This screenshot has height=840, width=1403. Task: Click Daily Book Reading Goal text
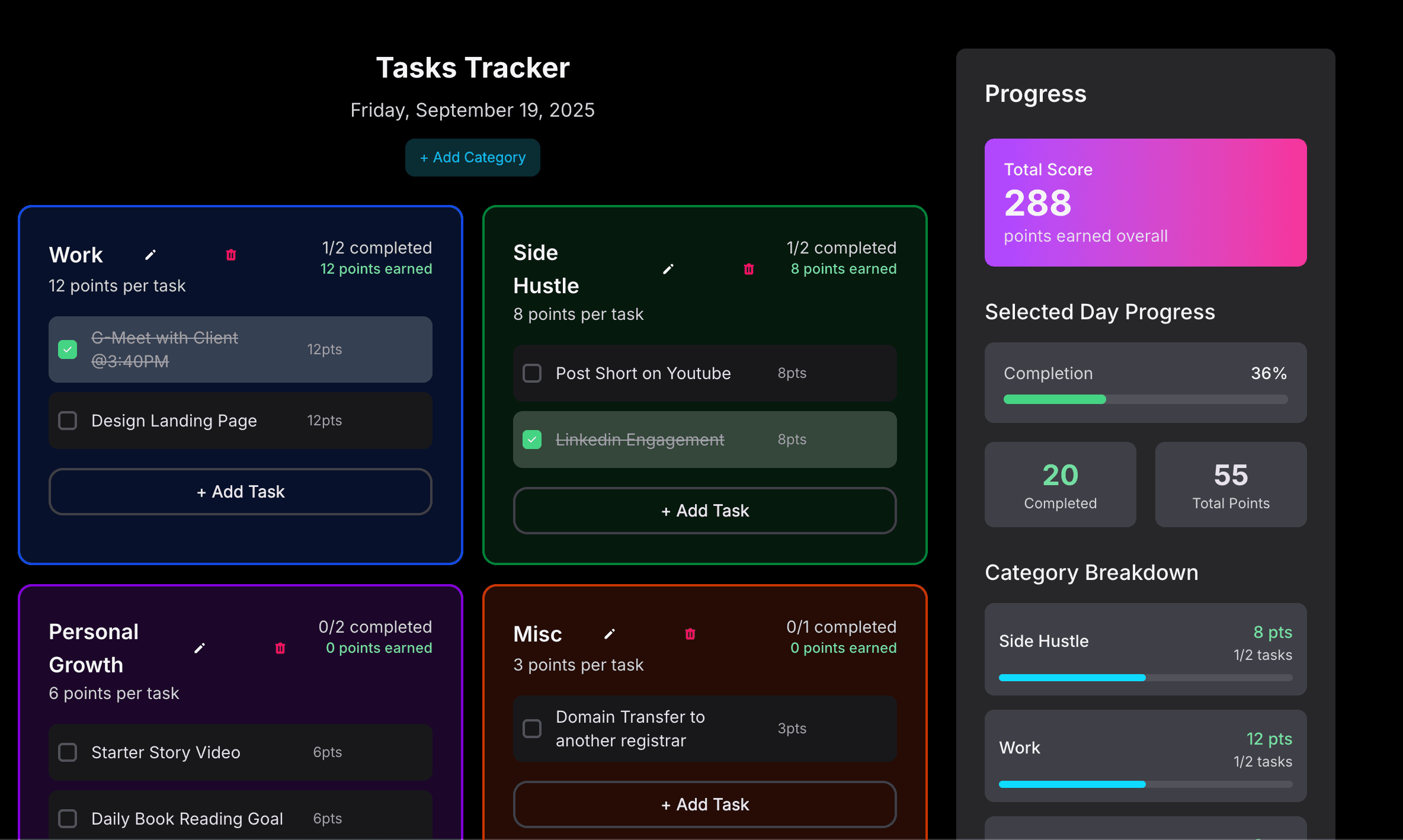pyautogui.click(x=187, y=819)
